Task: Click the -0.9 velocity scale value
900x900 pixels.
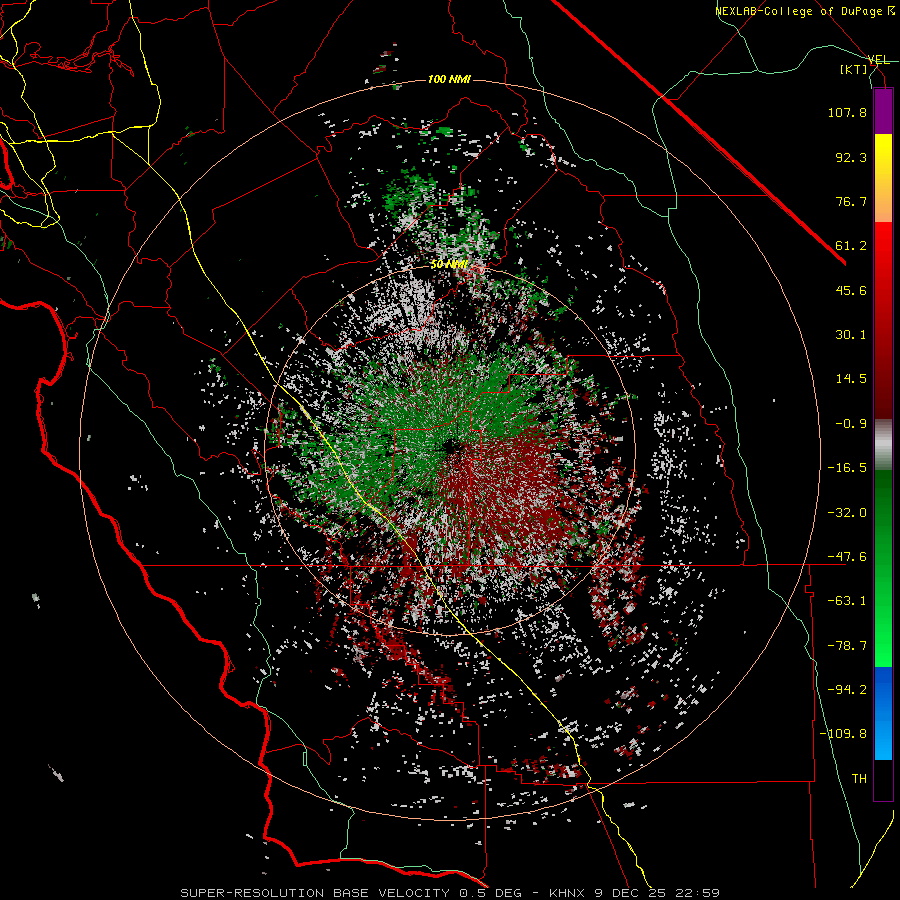Action: [851, 424]
